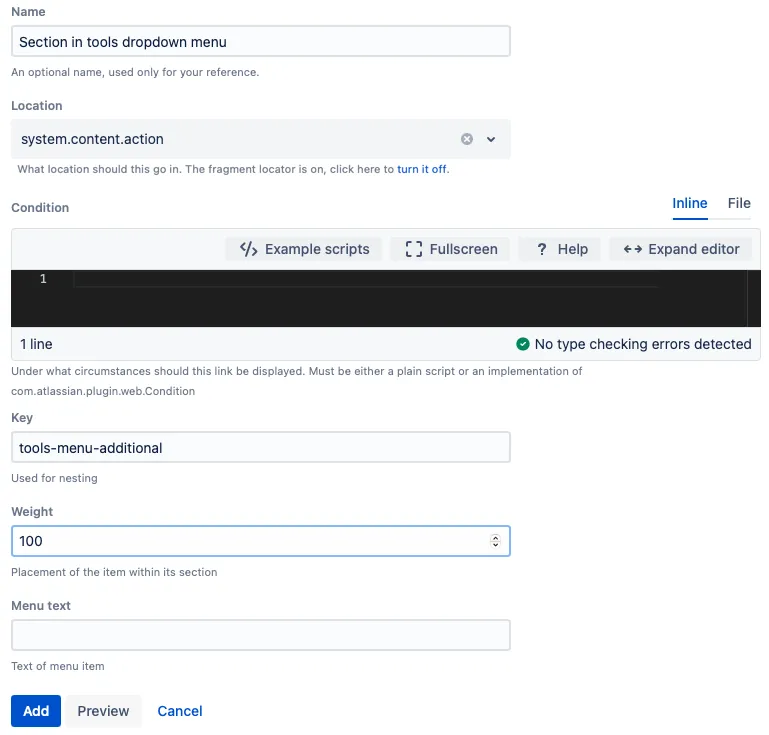The width and height of the screenshot is (769, 735).
Task: Click 'No type checking errors detected' text
Action: coord(643,344)
